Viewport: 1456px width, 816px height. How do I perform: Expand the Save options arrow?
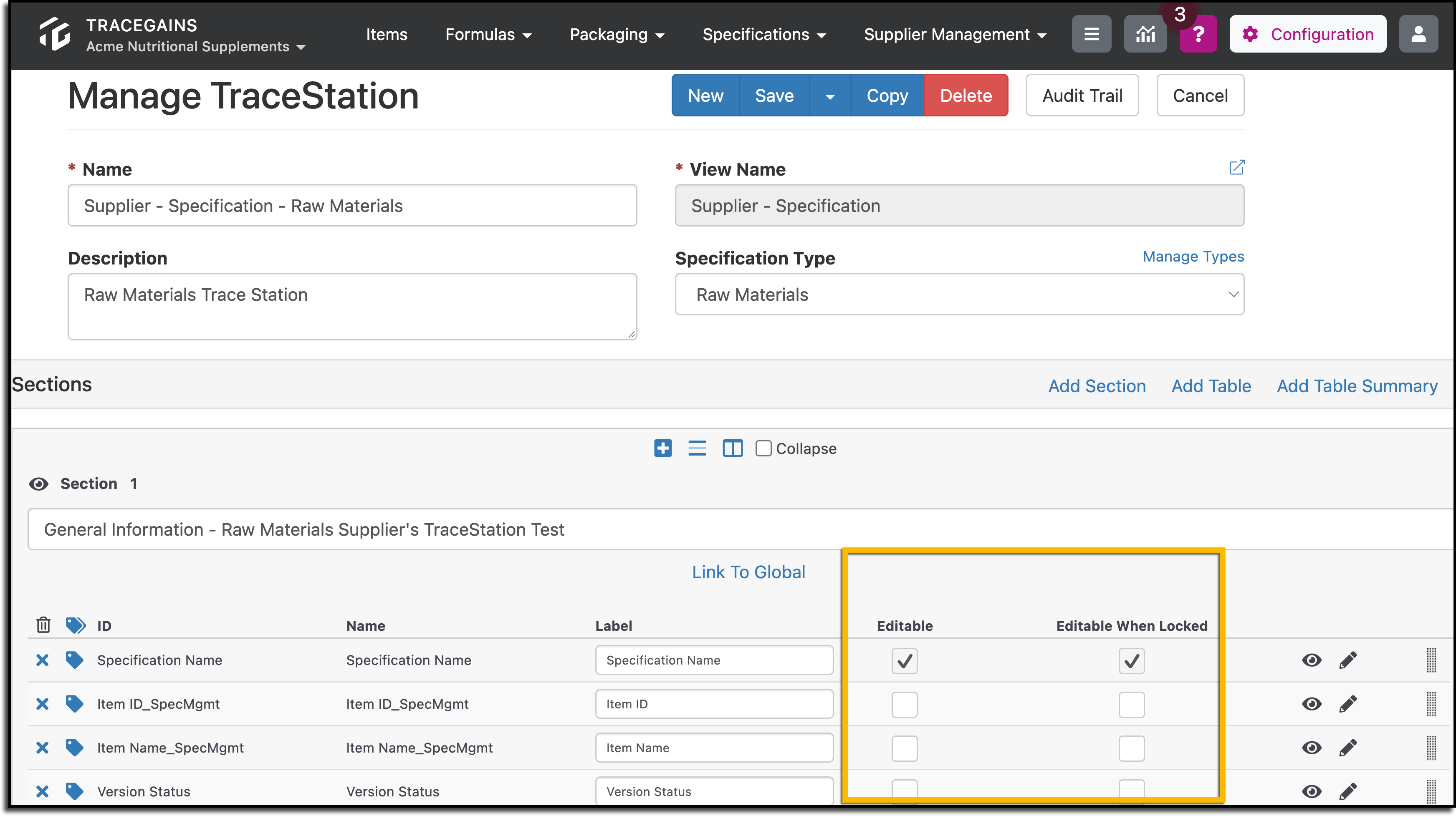[830, 96]
